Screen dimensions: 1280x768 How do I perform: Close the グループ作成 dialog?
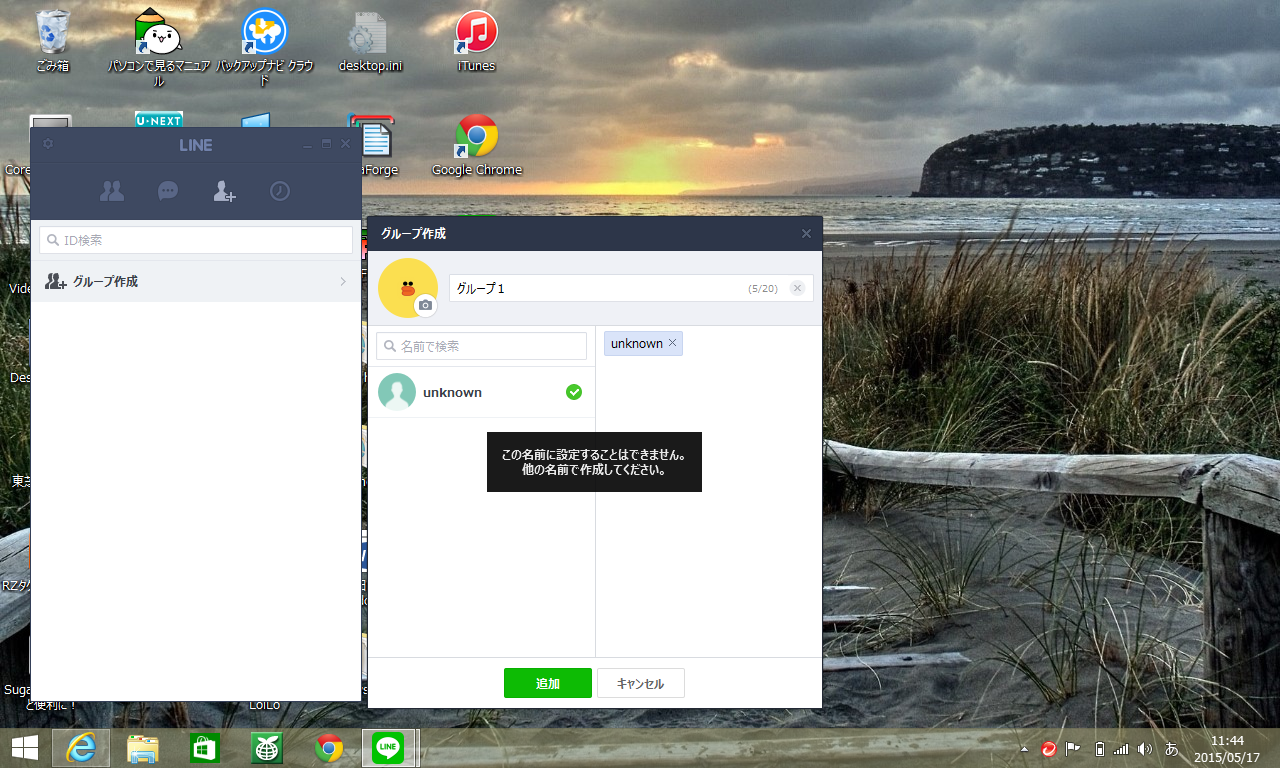click(806, 233)
